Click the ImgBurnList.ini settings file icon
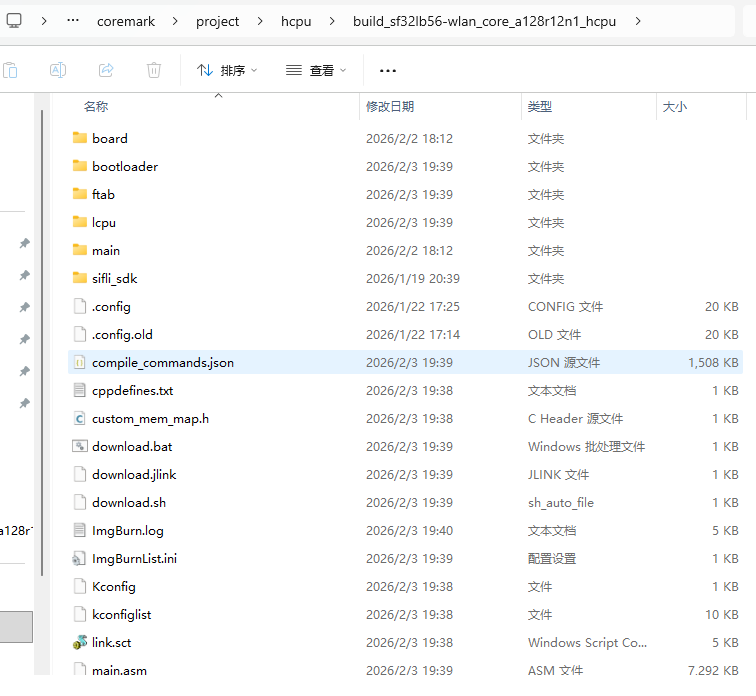Viewport: 756px width, 696px height. coord(79,558)
